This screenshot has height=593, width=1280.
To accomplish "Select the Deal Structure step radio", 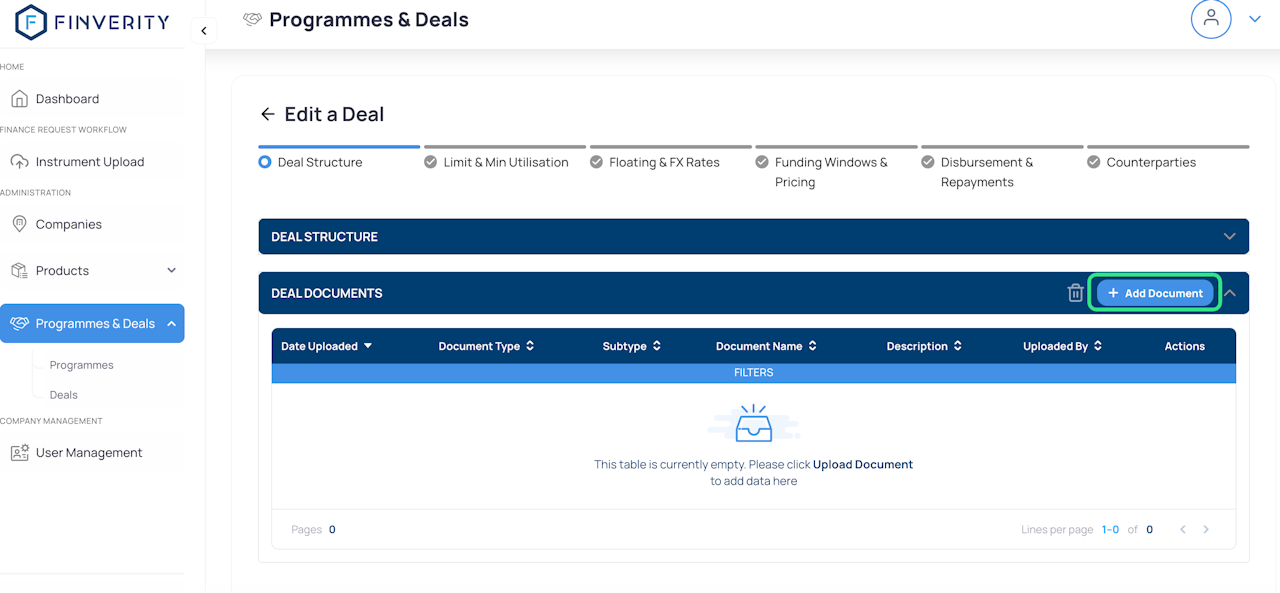I will click(265, 162).
